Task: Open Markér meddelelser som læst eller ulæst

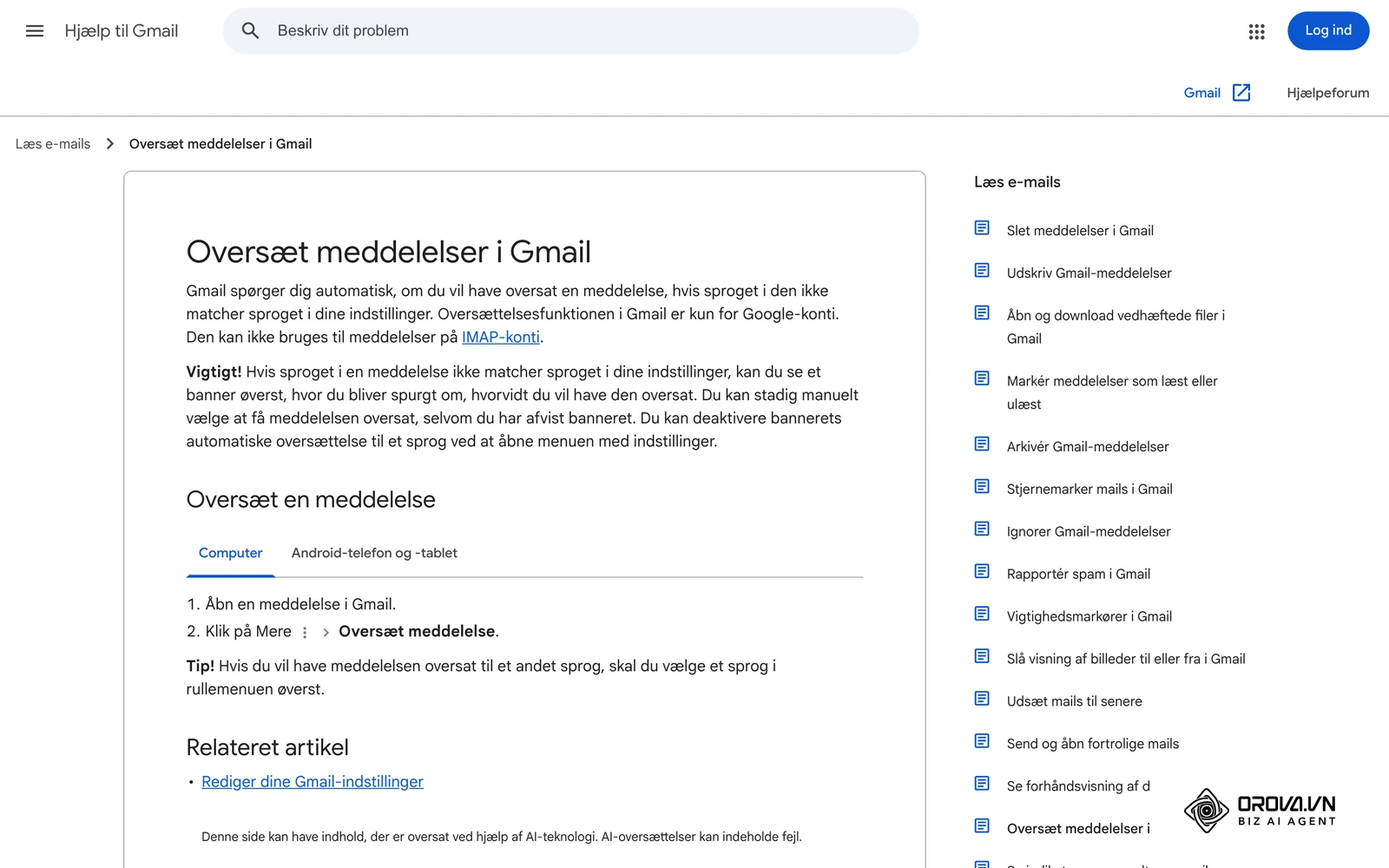Action: tap(1112, 392)
